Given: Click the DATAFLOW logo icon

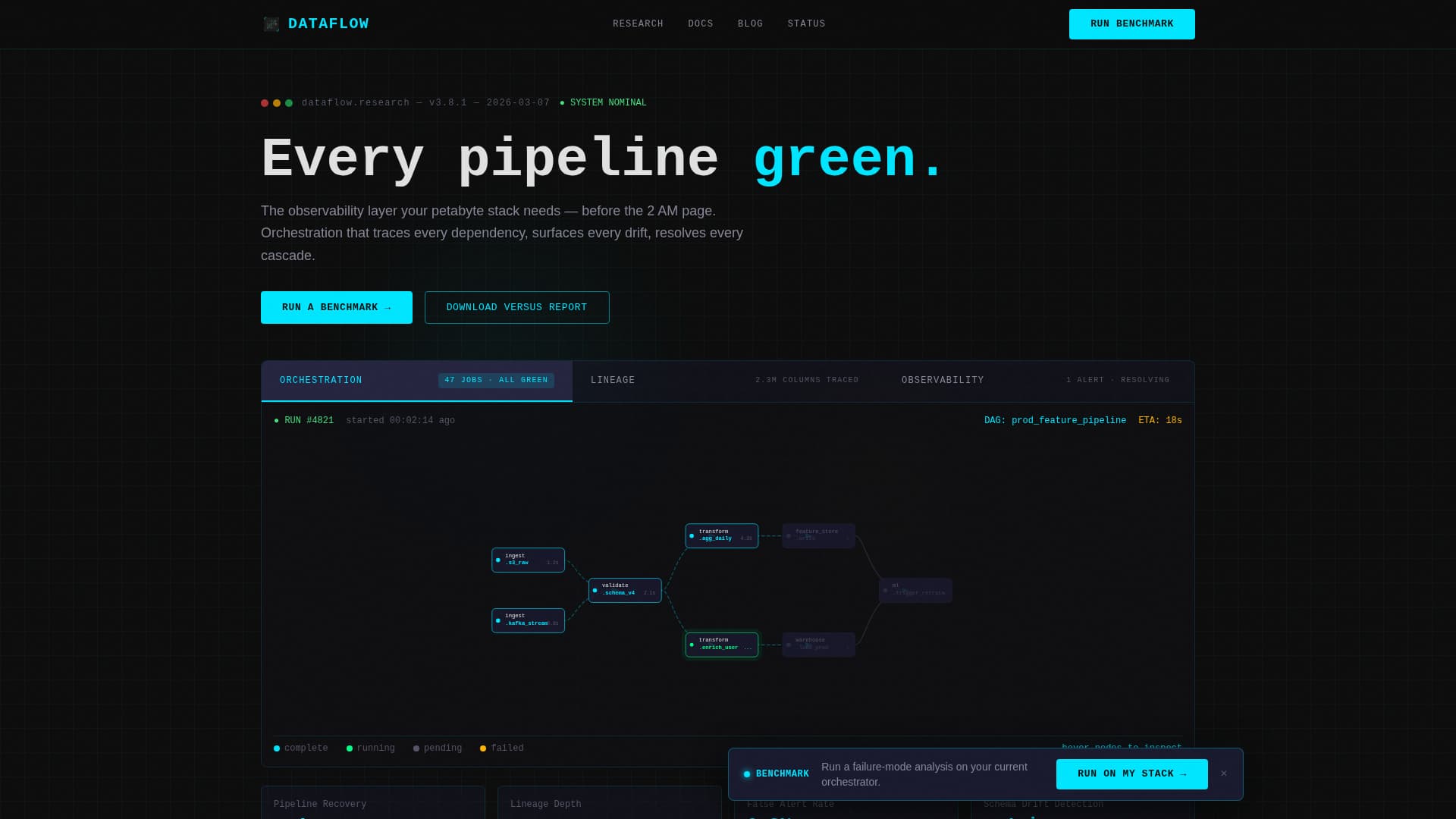Looking at the screenshot, I should coord(271,24).
